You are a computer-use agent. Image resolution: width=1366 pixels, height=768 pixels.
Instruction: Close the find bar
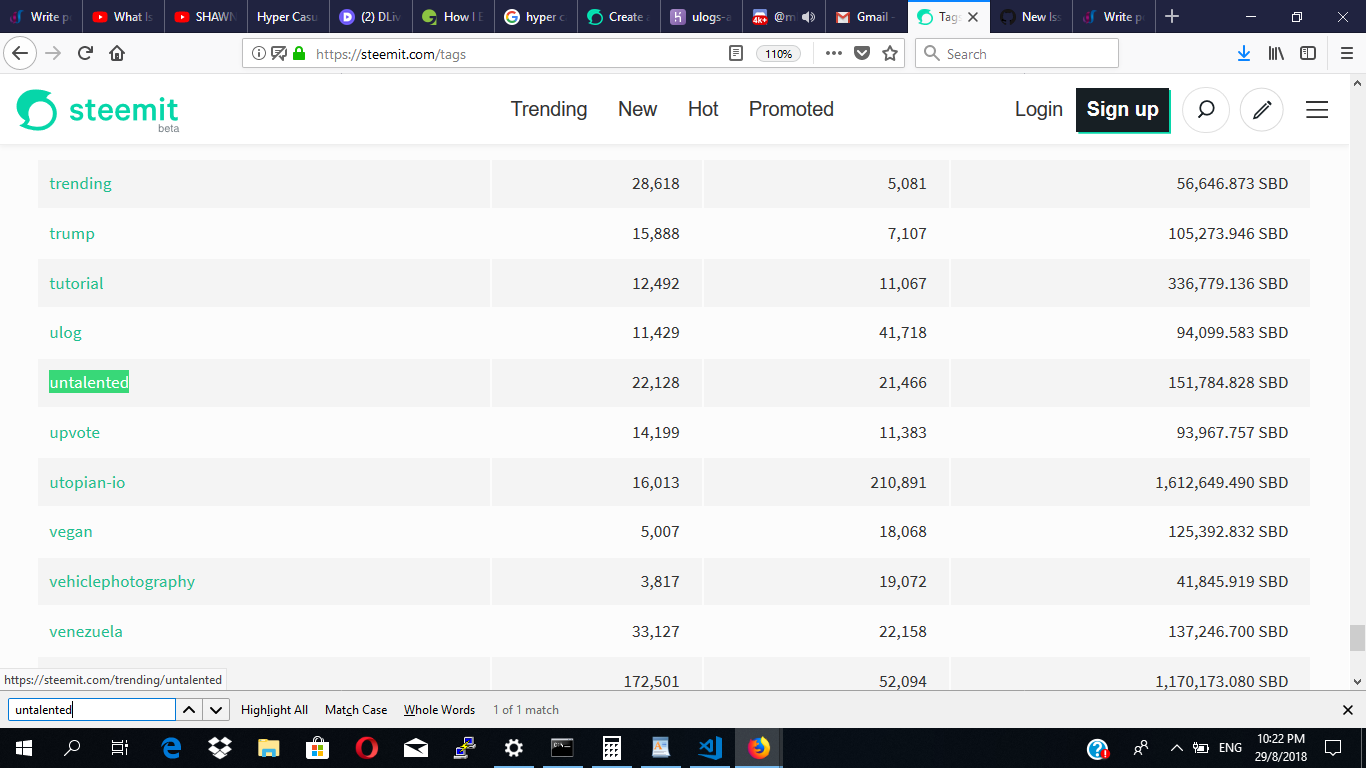click(1347, 710)
